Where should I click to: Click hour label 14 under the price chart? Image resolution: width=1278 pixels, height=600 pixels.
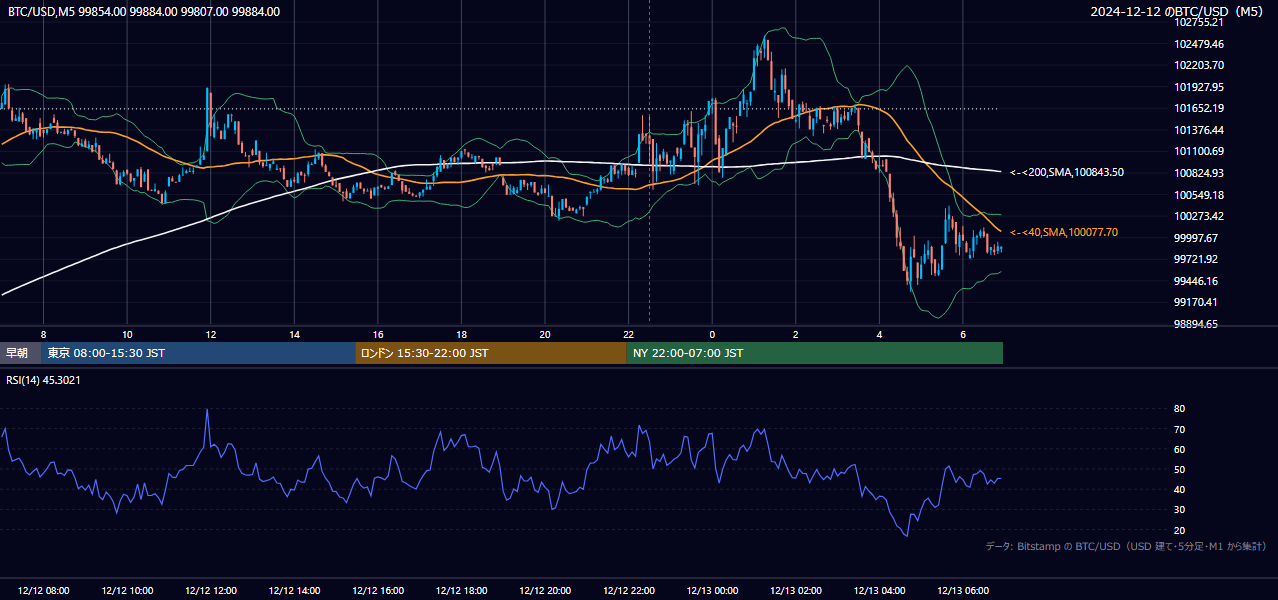[295, 334]
